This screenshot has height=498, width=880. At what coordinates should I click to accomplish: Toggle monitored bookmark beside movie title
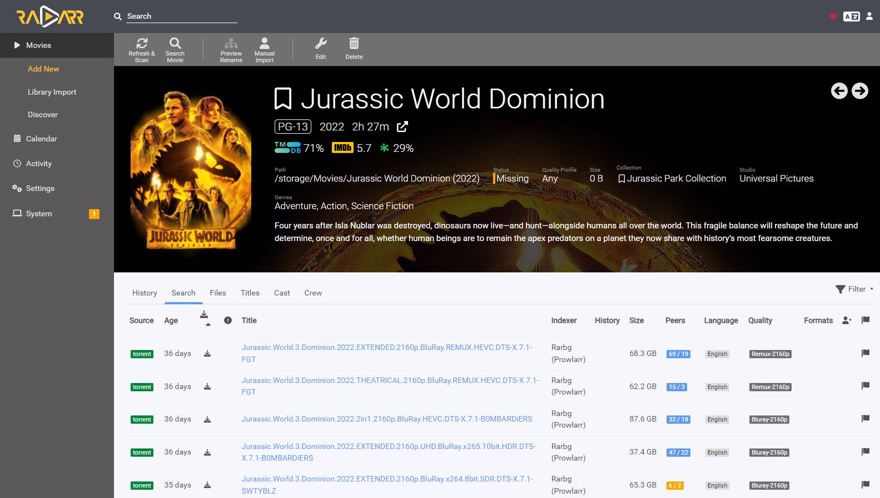coord(283,99)
